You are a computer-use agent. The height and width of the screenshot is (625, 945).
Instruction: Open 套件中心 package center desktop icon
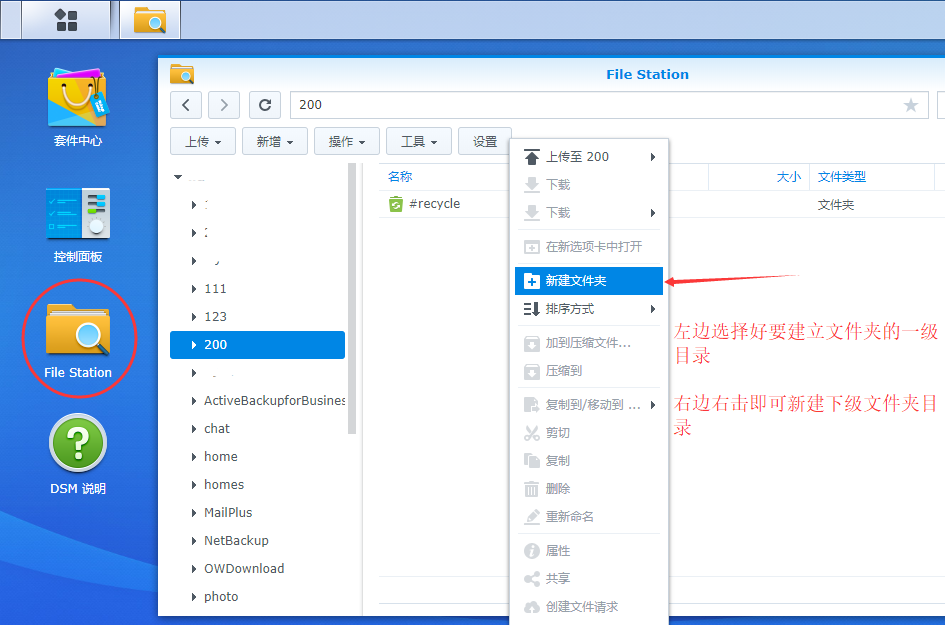coord(78,106)
